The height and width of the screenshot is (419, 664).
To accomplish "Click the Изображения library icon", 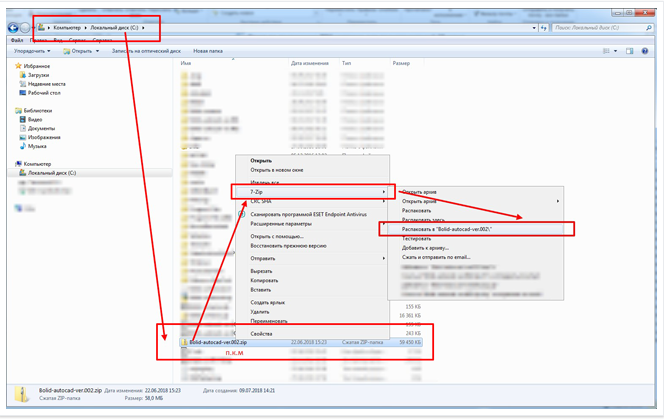I will click(23, 137).
